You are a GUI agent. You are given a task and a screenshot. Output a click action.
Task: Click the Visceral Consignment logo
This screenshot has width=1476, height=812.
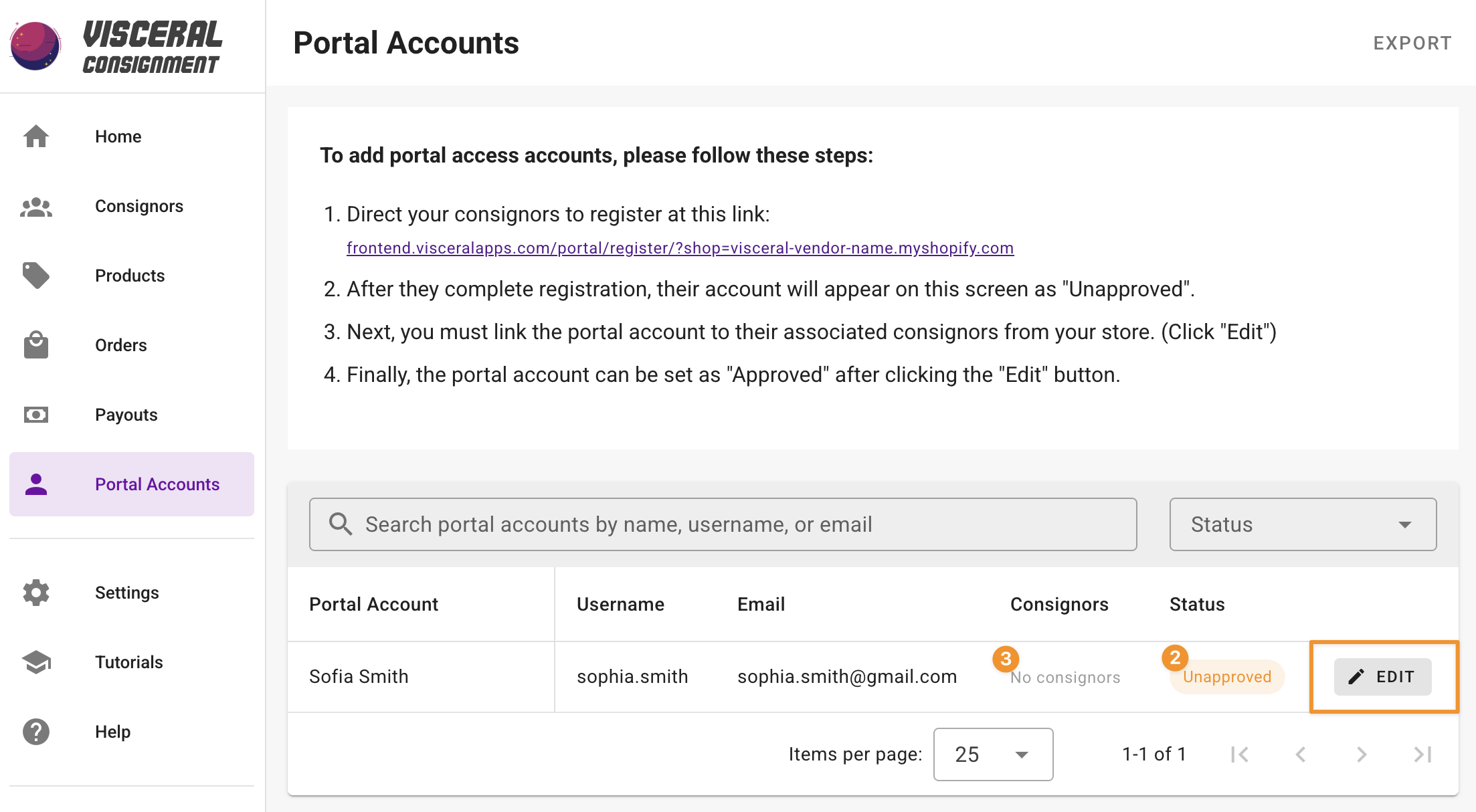117,45
